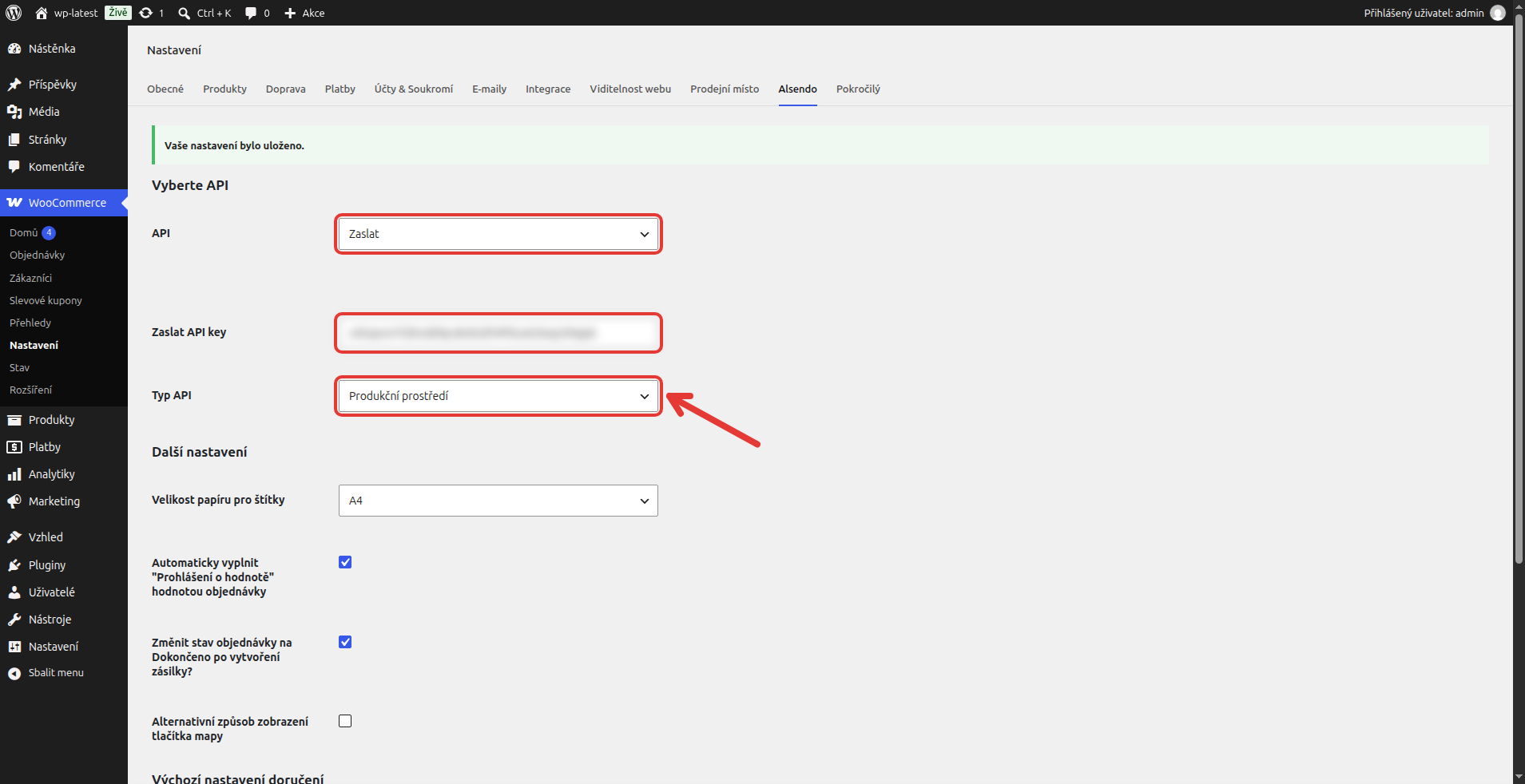Screen dimensions: 1525x784
Task: Open Stránky pages icon
Action: tap(14, 140)
